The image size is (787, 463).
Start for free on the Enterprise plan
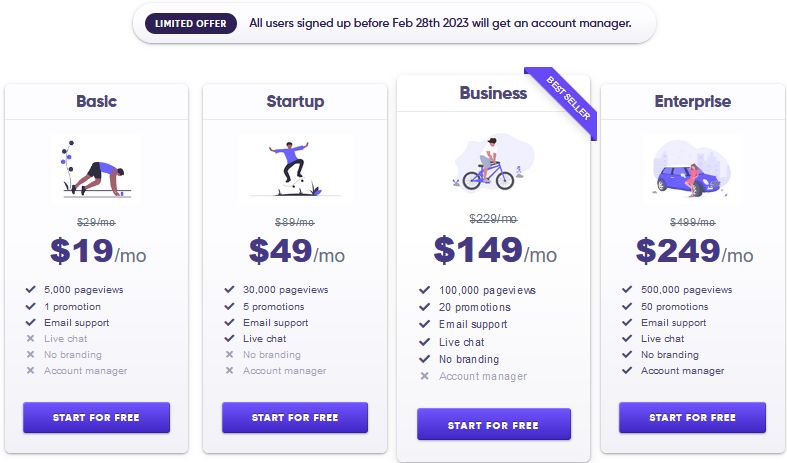[x=692, y=417]
